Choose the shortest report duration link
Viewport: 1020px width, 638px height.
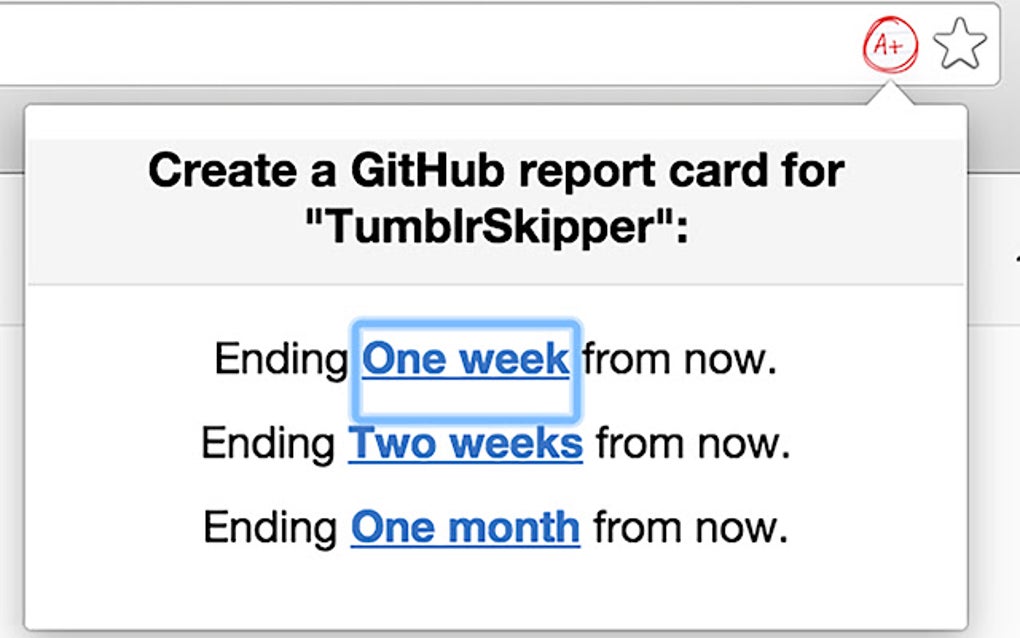(466, 357)
